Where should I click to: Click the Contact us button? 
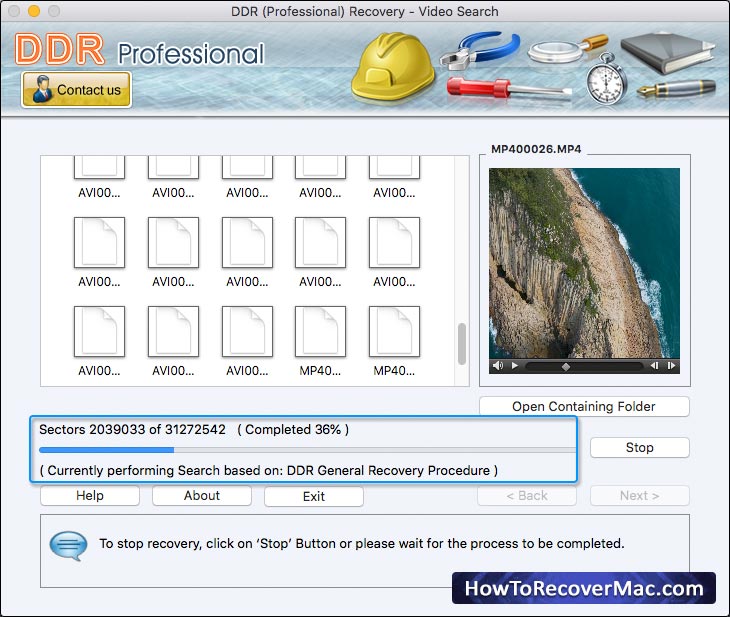click(76, 89)
